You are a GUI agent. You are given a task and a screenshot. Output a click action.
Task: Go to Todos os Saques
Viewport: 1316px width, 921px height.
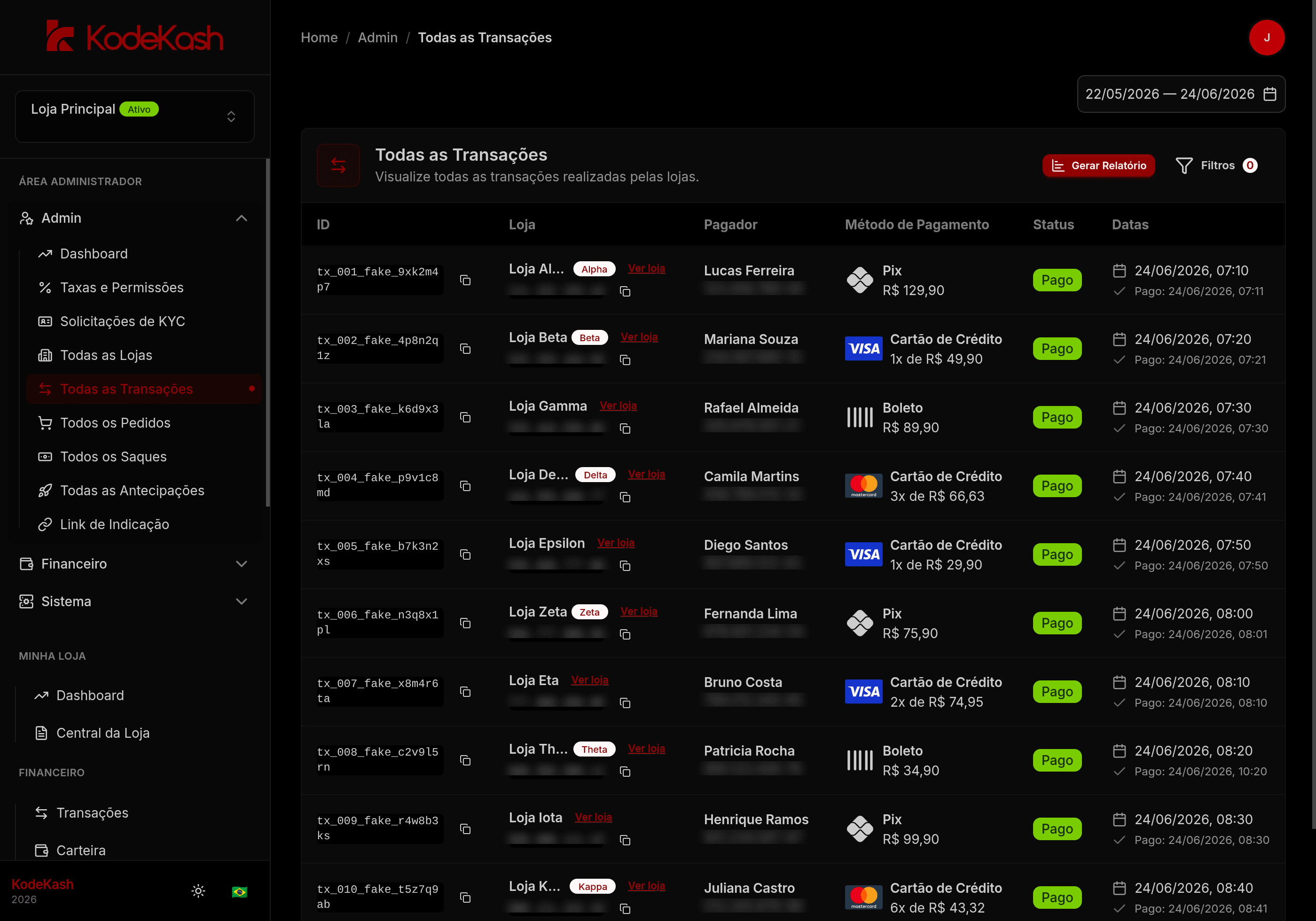113,457
